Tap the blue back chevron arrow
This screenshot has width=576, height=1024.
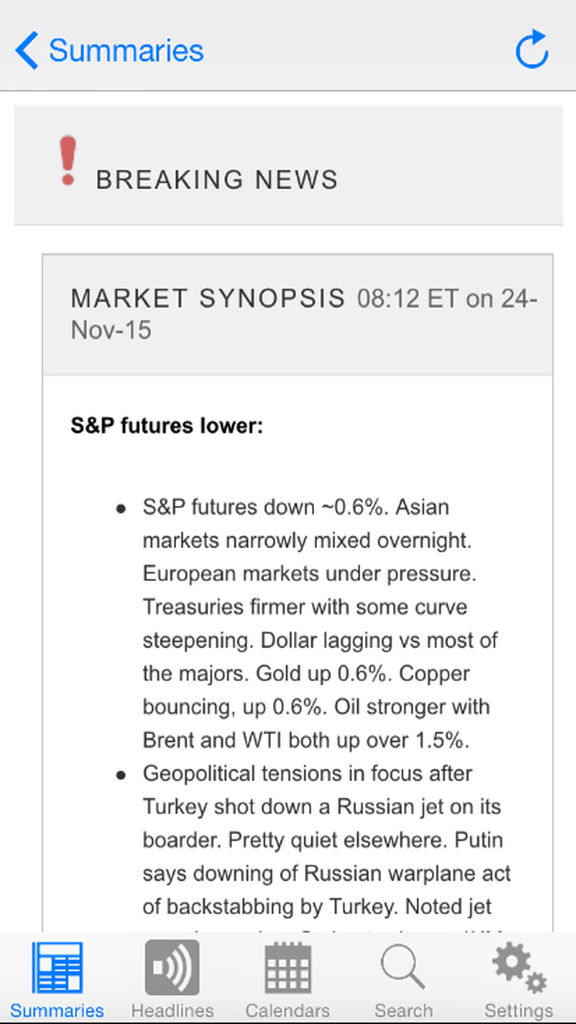click(27, 50)
